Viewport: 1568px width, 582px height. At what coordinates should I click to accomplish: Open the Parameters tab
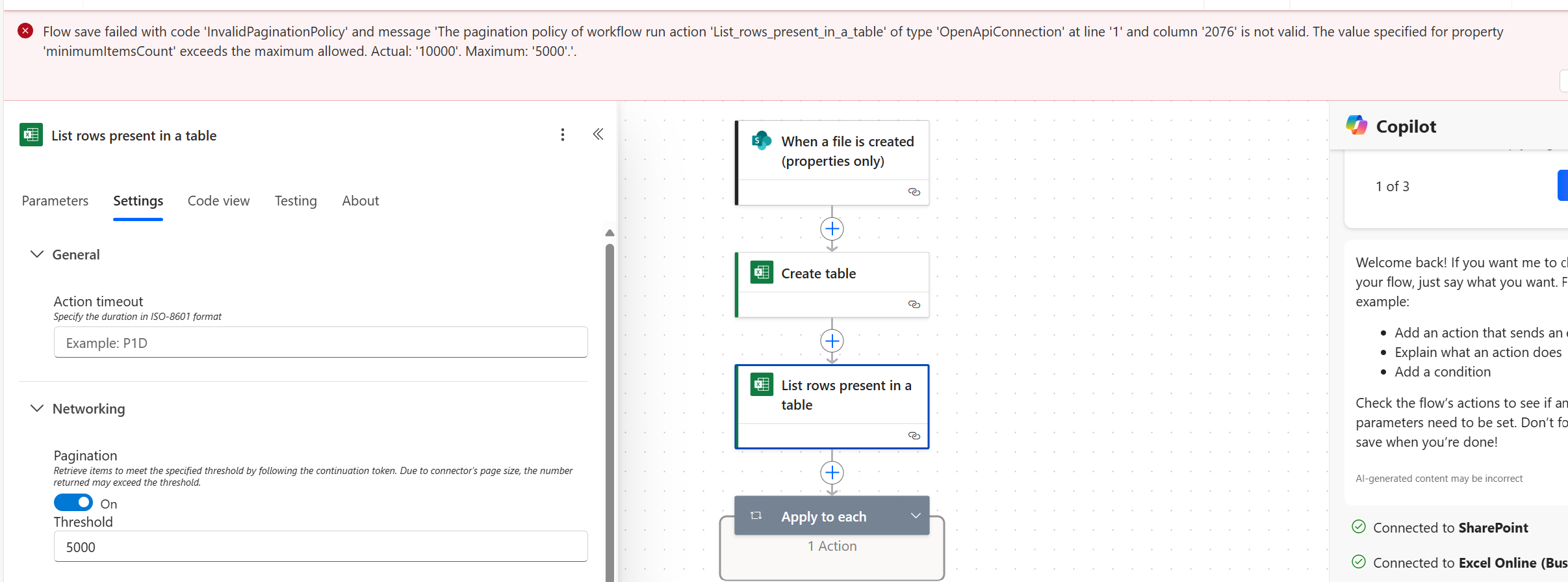[55, 201]
